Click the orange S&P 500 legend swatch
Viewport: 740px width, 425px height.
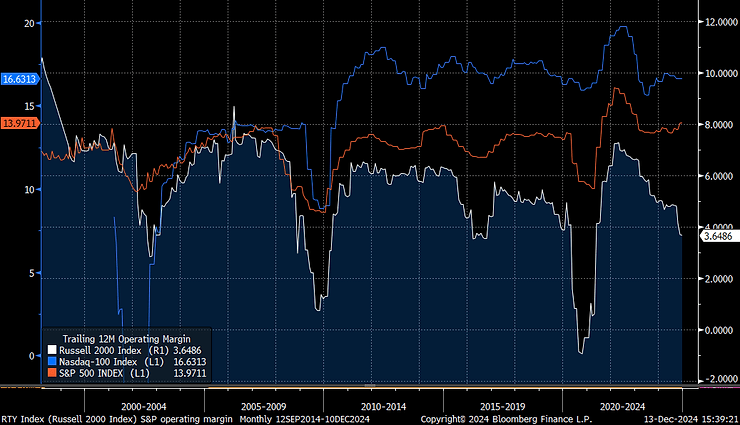[52, 373]
